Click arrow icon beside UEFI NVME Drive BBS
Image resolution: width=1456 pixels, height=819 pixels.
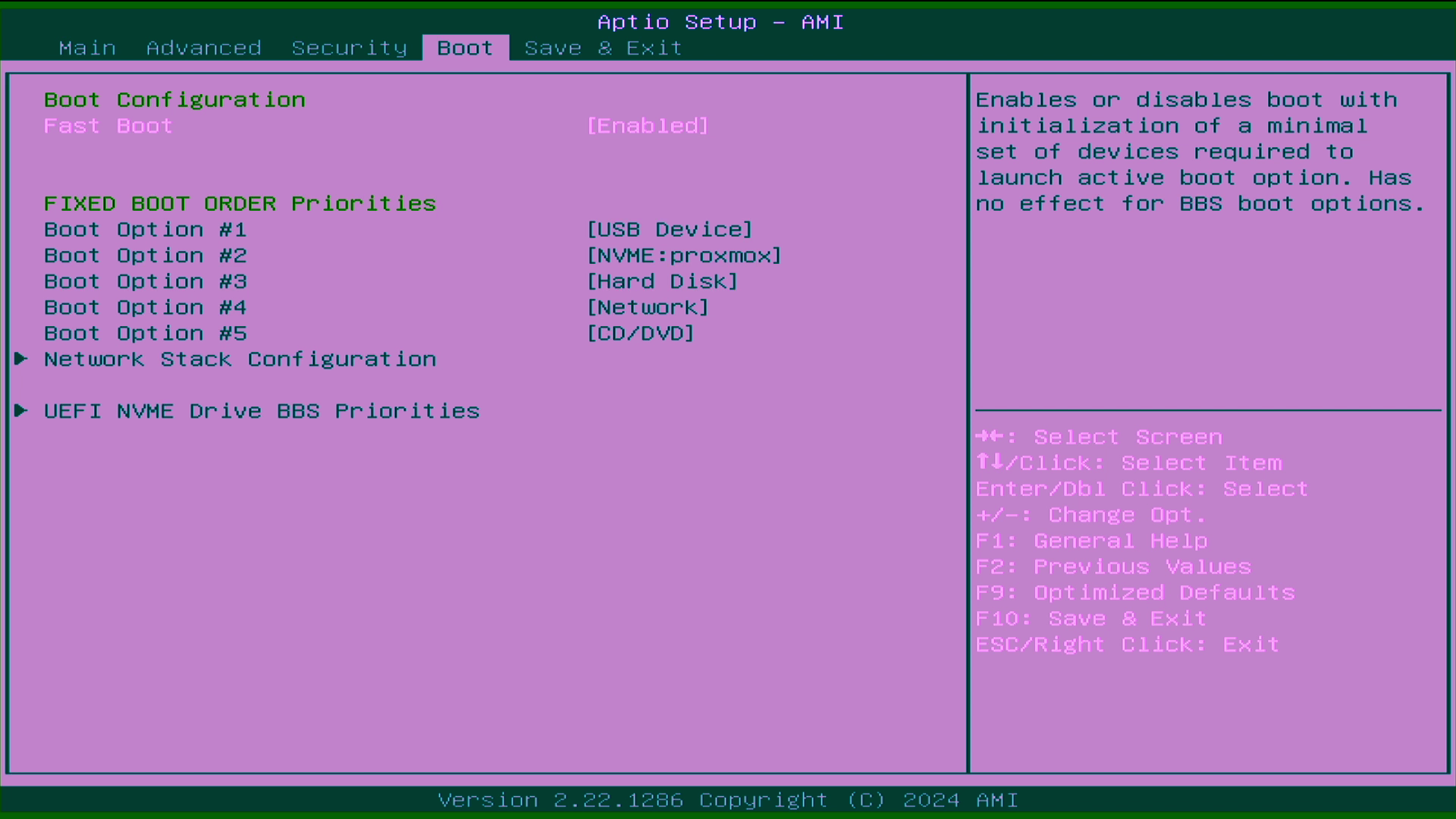21,410
